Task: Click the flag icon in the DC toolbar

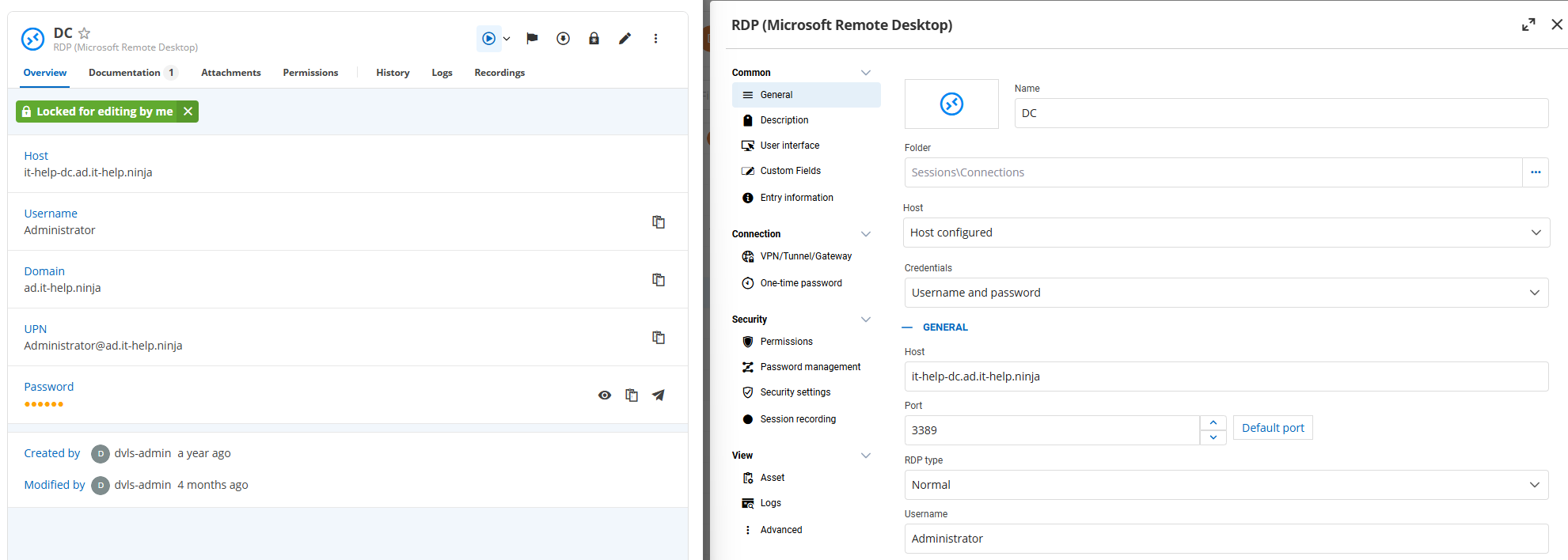Action: (x=532, y=38)
